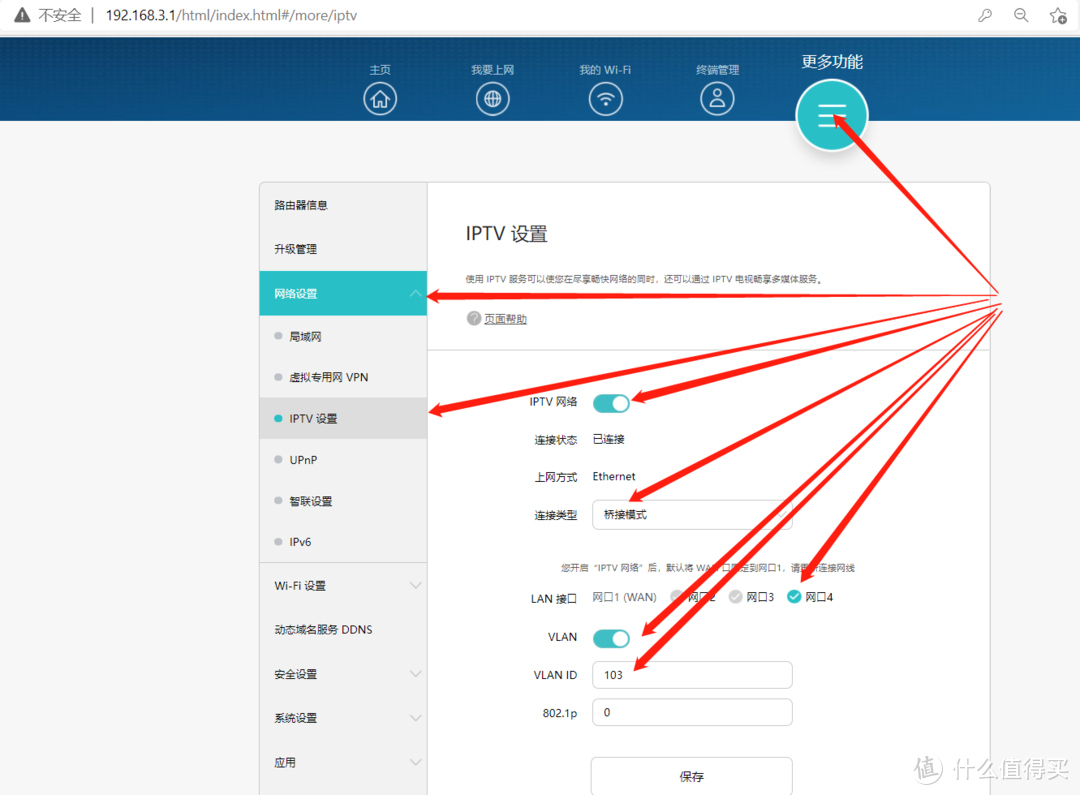
Task: Open the 更多功能 hamburger menu icon
Action: tap(831, 114)
